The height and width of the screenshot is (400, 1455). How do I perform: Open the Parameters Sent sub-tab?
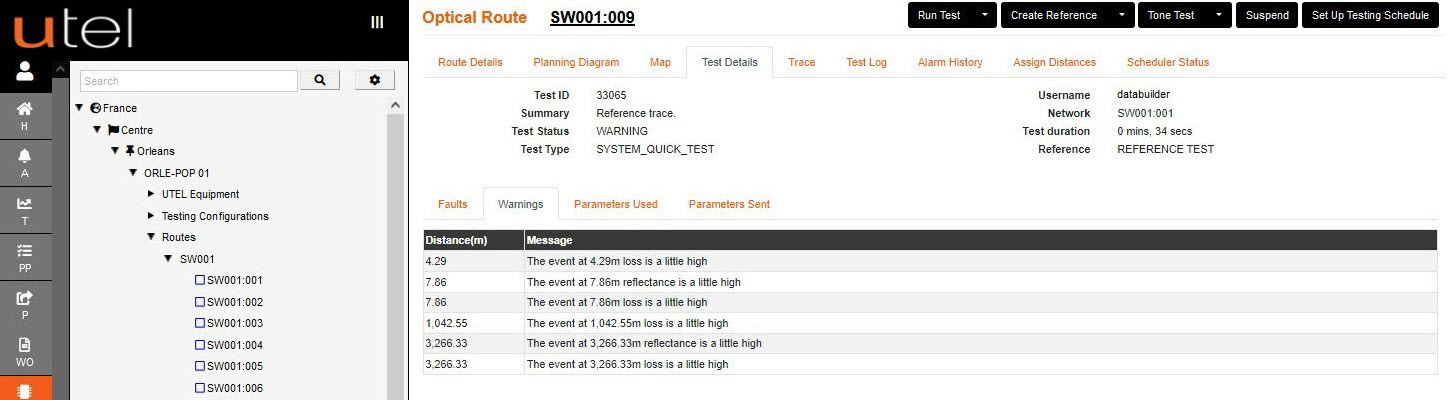click(729, 204)
